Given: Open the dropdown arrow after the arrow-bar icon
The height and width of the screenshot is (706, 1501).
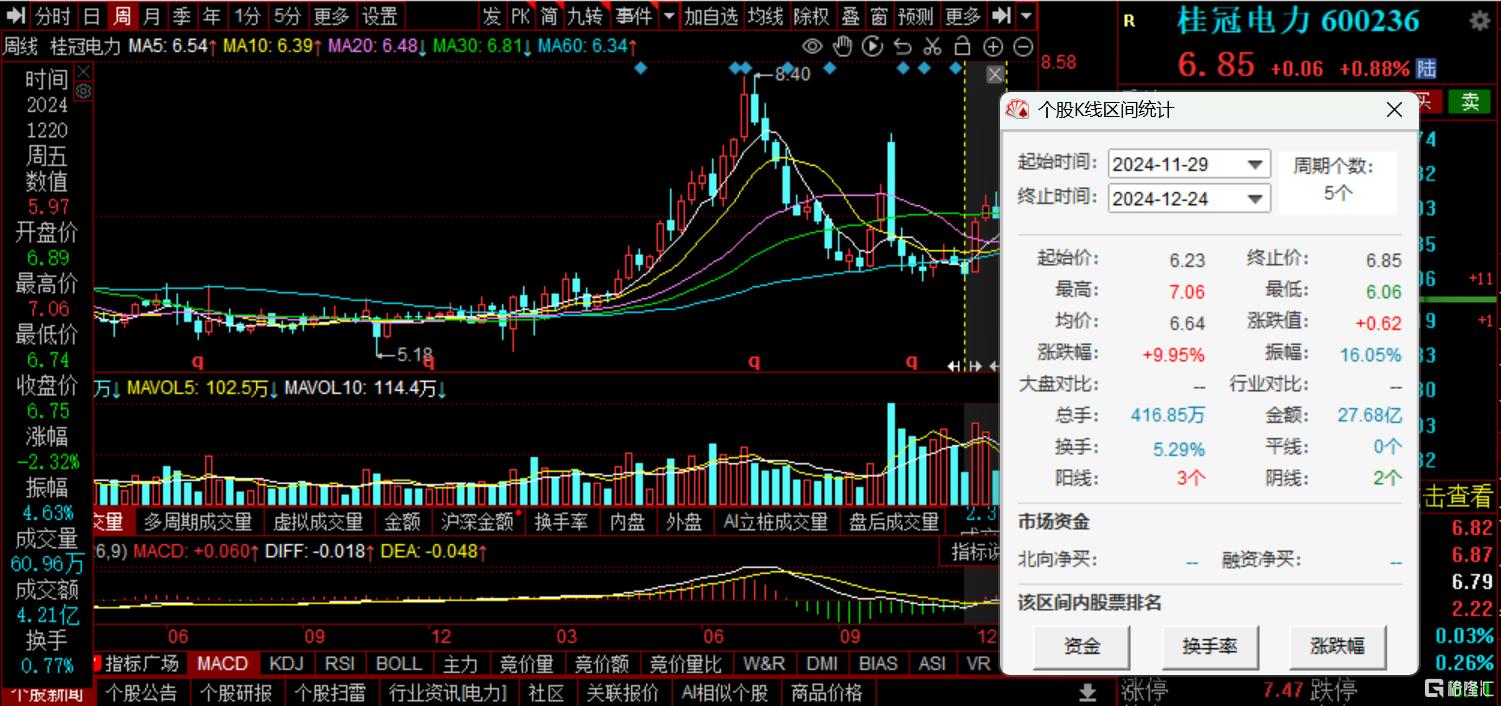Looking at the screenshot, I should pyautogui.click(x=1026, y=16).
